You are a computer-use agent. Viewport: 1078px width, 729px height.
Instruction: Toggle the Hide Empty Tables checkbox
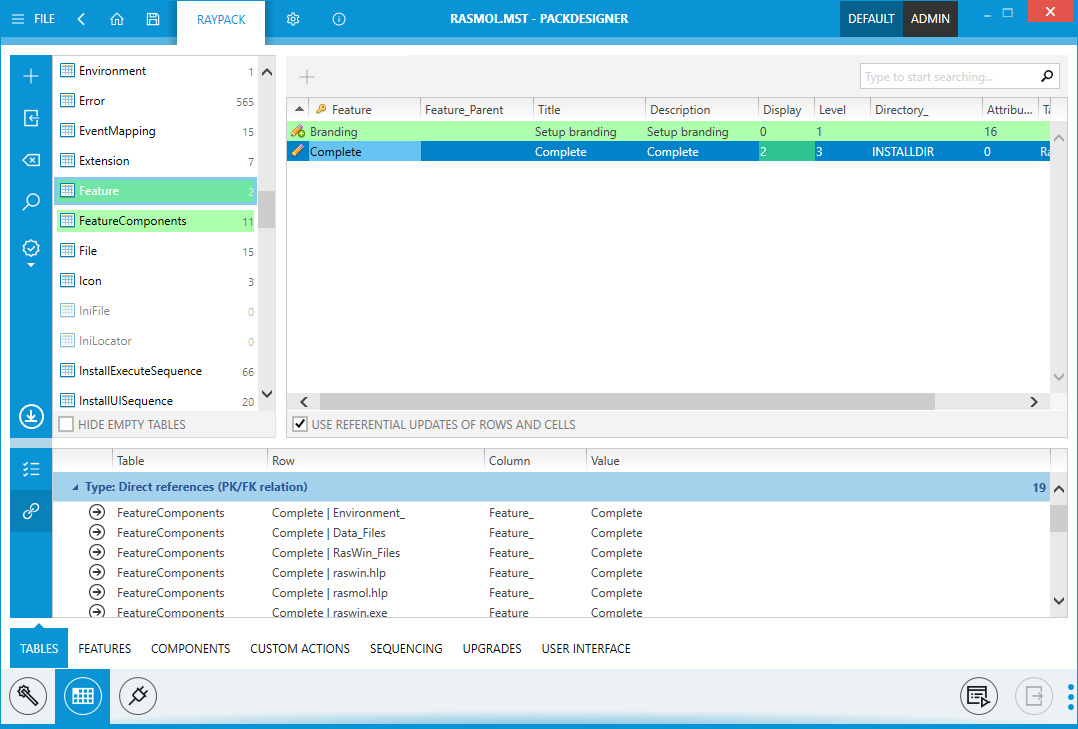coord(66,425)
